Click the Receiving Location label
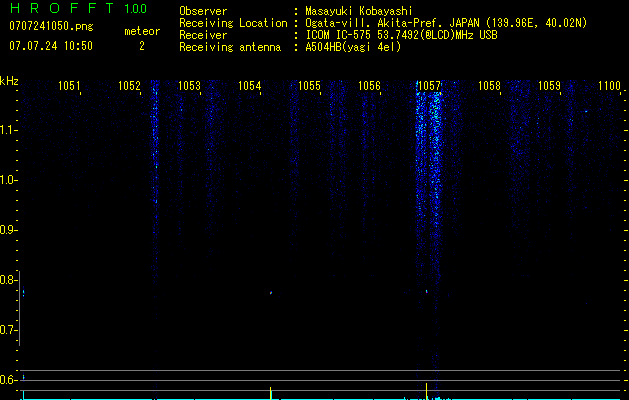Screen dimensions: 629x400 click(233, 23)
